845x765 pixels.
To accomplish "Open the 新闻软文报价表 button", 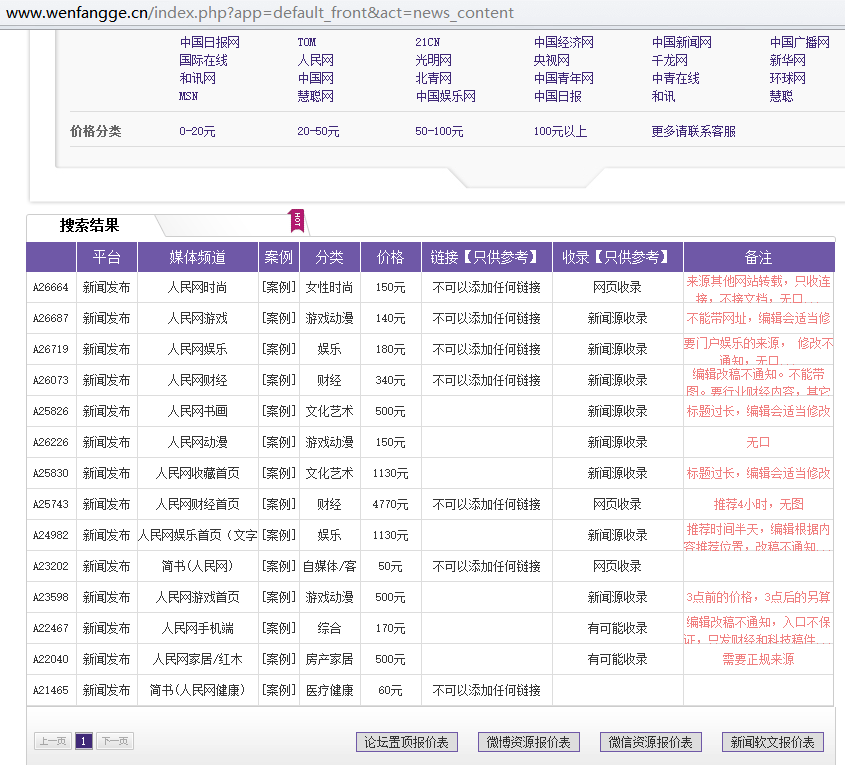I will pos(773,742).
